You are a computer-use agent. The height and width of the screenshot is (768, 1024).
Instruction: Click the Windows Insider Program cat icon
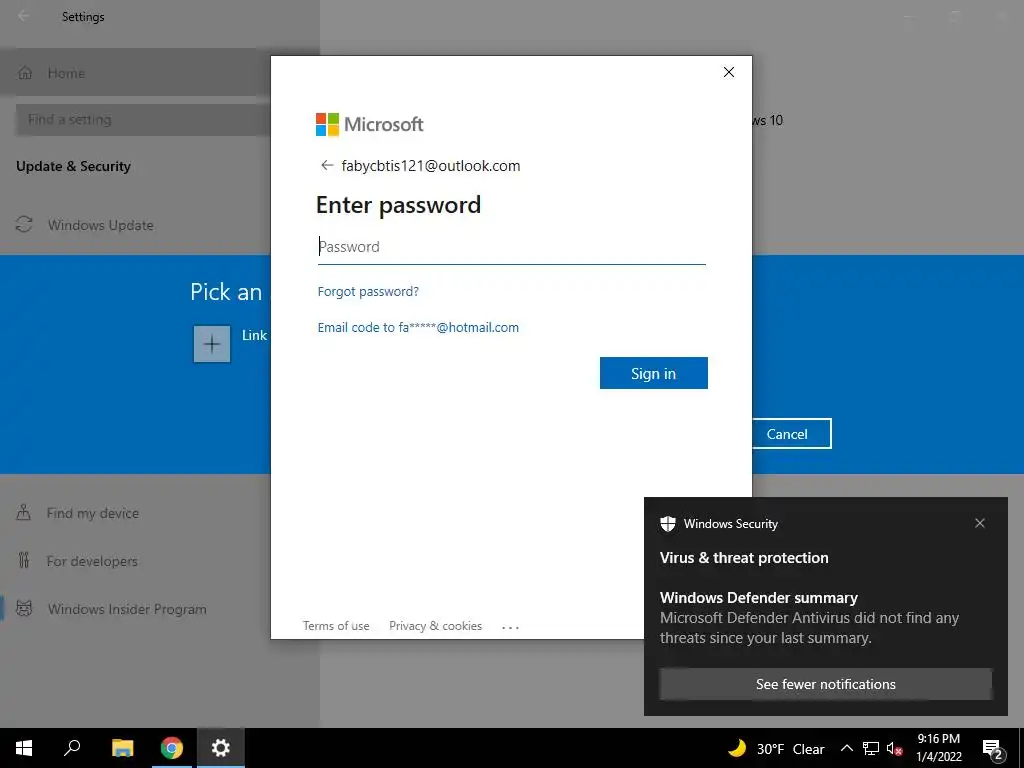[x=24, y=609]
